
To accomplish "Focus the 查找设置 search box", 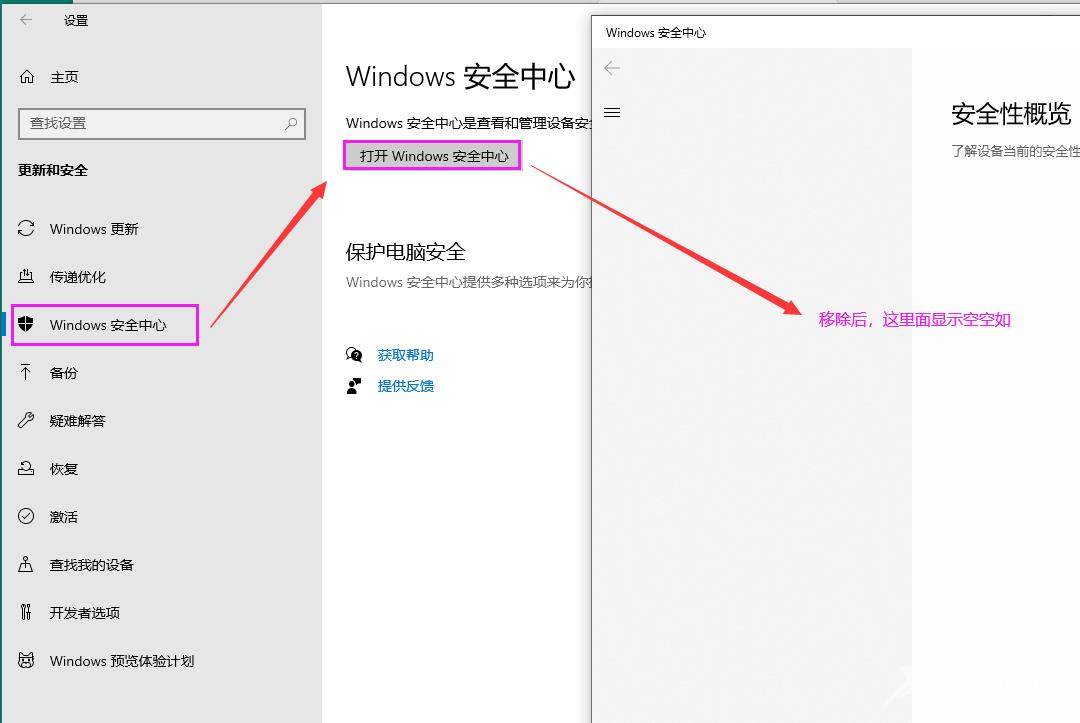I will tap(162, 124).
